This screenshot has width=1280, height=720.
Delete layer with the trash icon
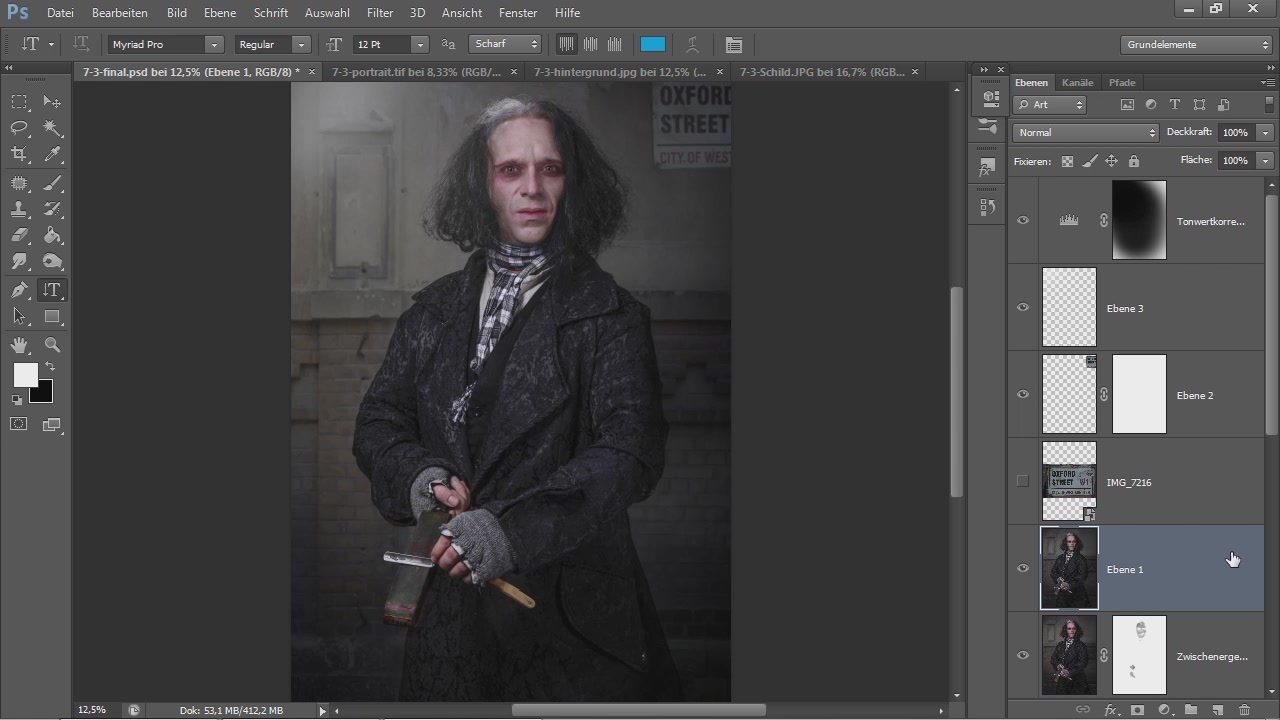pyautogui.click(x=1244, y=710)
